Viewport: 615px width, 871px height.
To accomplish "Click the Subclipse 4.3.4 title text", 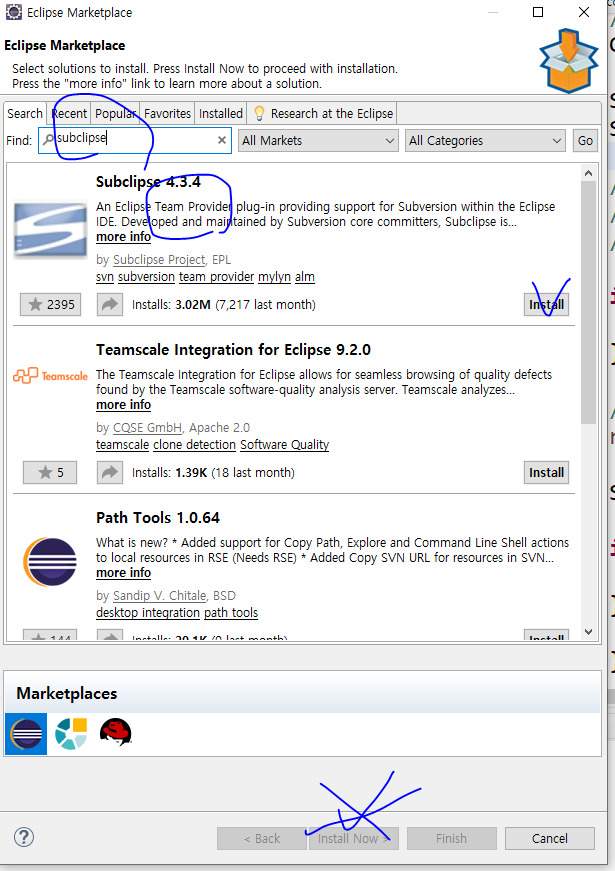I will [x=148, y=182].
